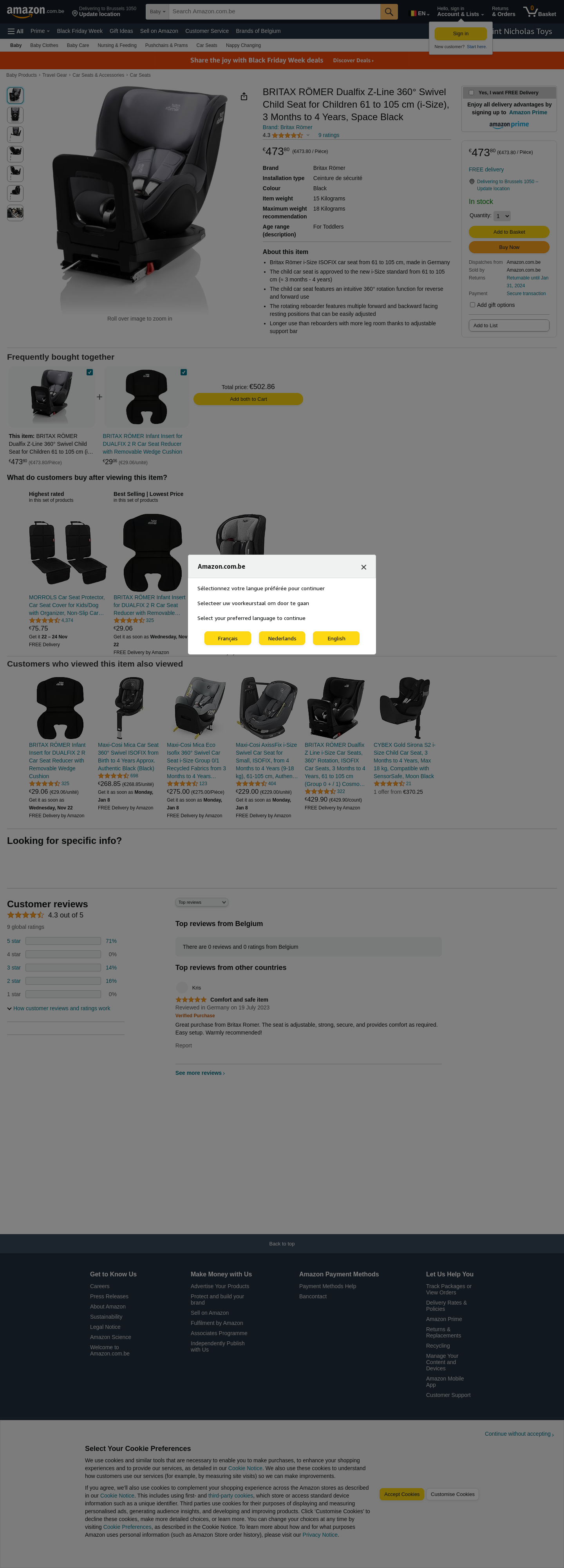Viewport: 564px width, 1568px height.
Task: Open the Top reviews sort dropdown
Action: tap(202, 902)
